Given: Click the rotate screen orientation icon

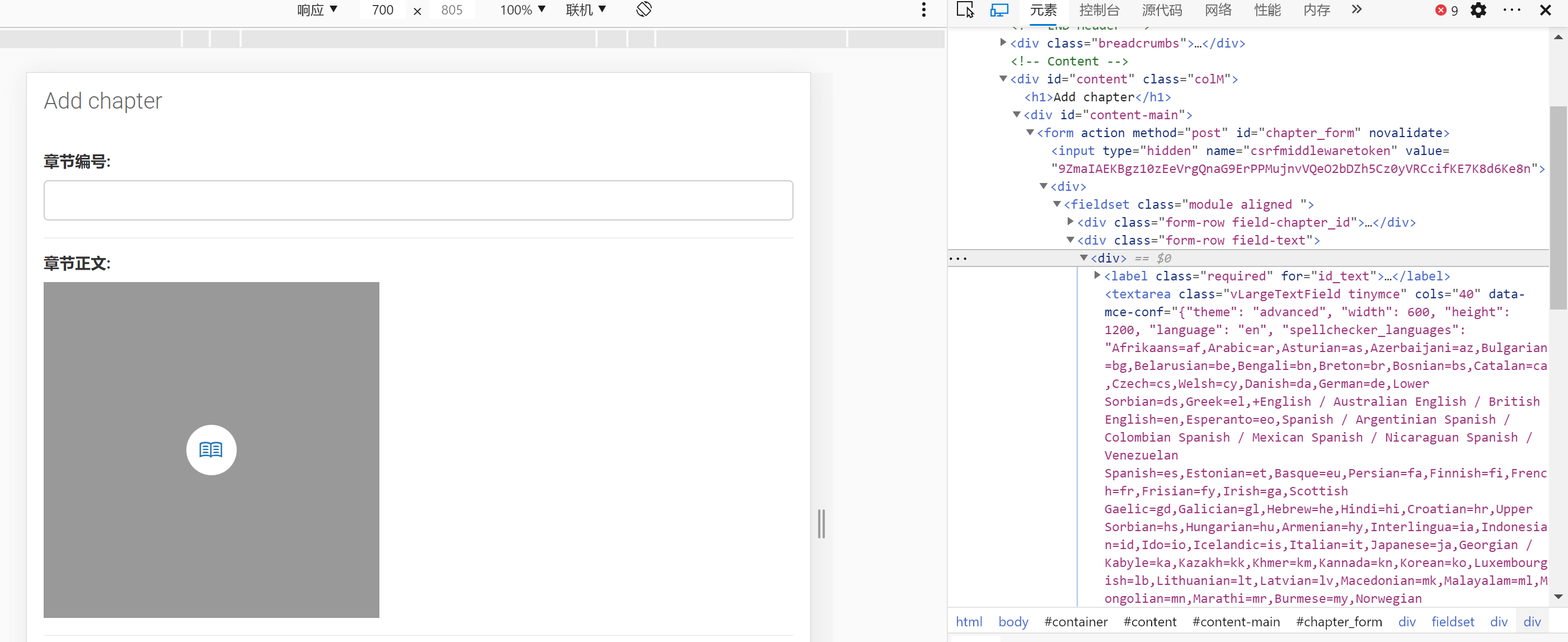Looking at the screenshot, I should [644, 10].
